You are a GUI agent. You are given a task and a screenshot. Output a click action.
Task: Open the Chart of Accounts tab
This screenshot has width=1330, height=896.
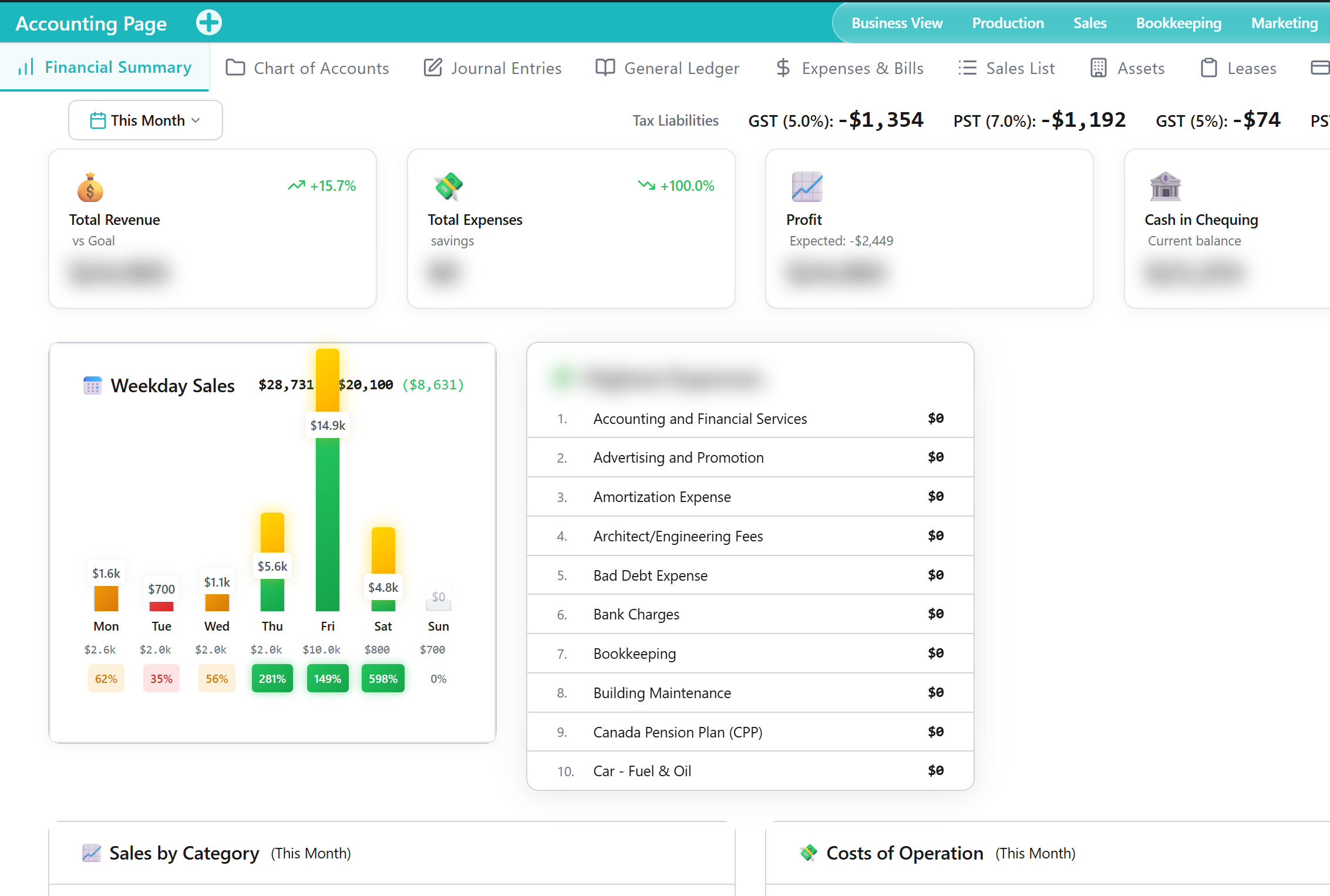tap(308, 68)
